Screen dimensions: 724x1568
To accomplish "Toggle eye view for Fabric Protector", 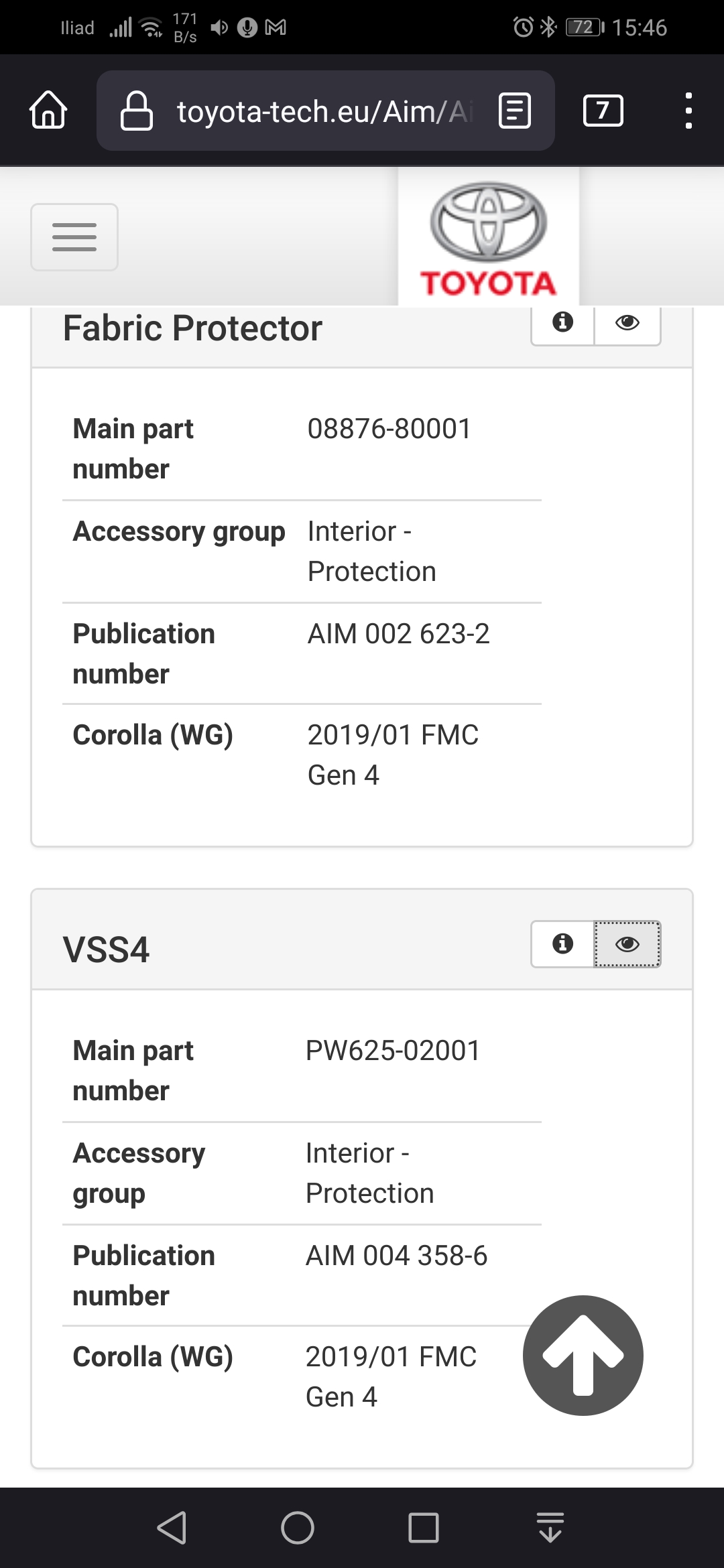I will pos(627,323).
